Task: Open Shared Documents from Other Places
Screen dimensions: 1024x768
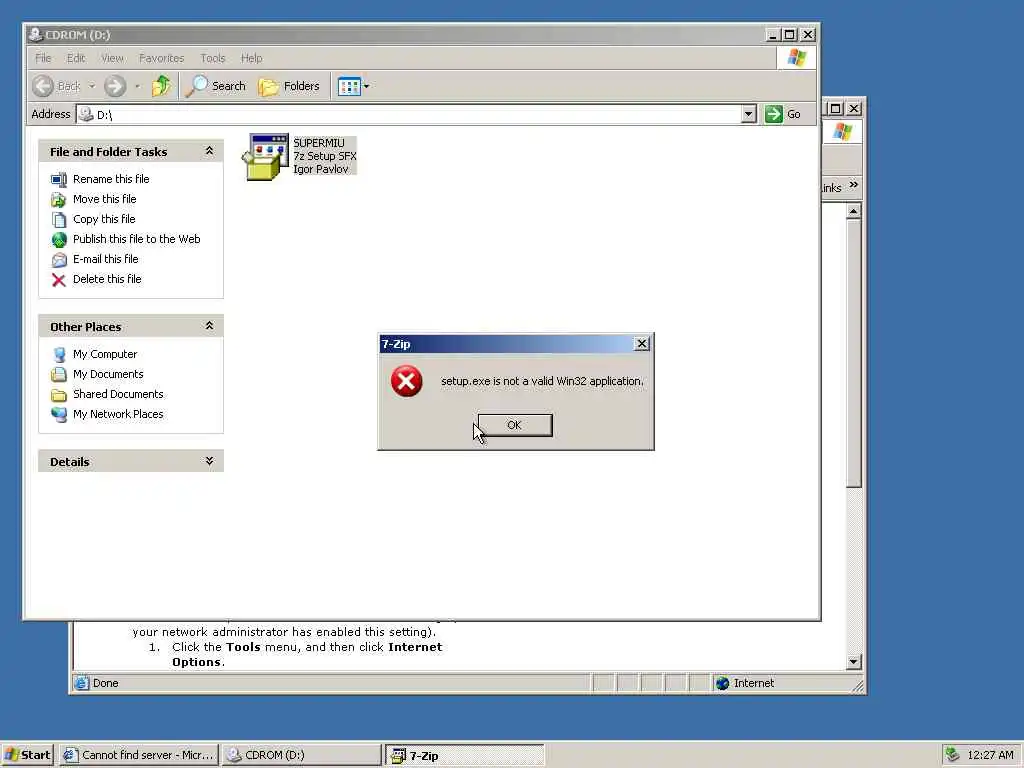Action: (118, 394)
